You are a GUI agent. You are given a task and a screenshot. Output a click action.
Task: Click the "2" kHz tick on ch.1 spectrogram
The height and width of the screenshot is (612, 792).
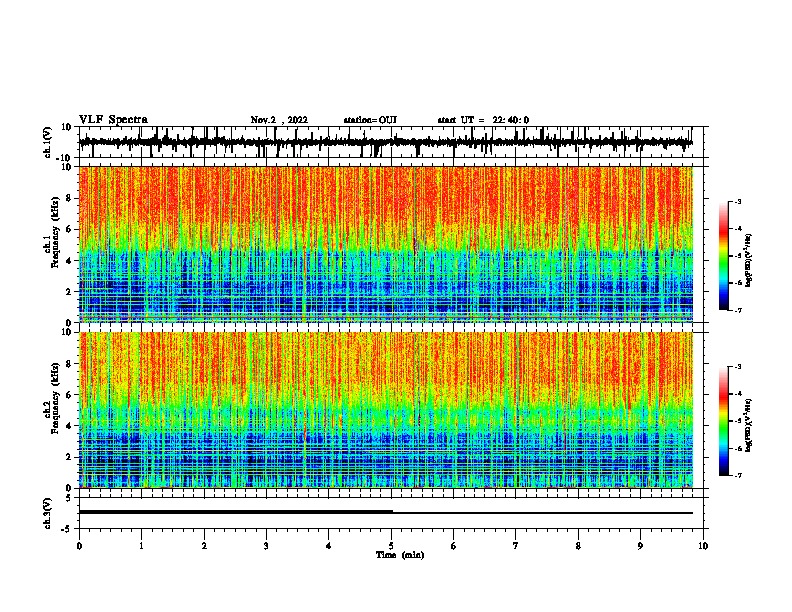[x=70, y=292]
